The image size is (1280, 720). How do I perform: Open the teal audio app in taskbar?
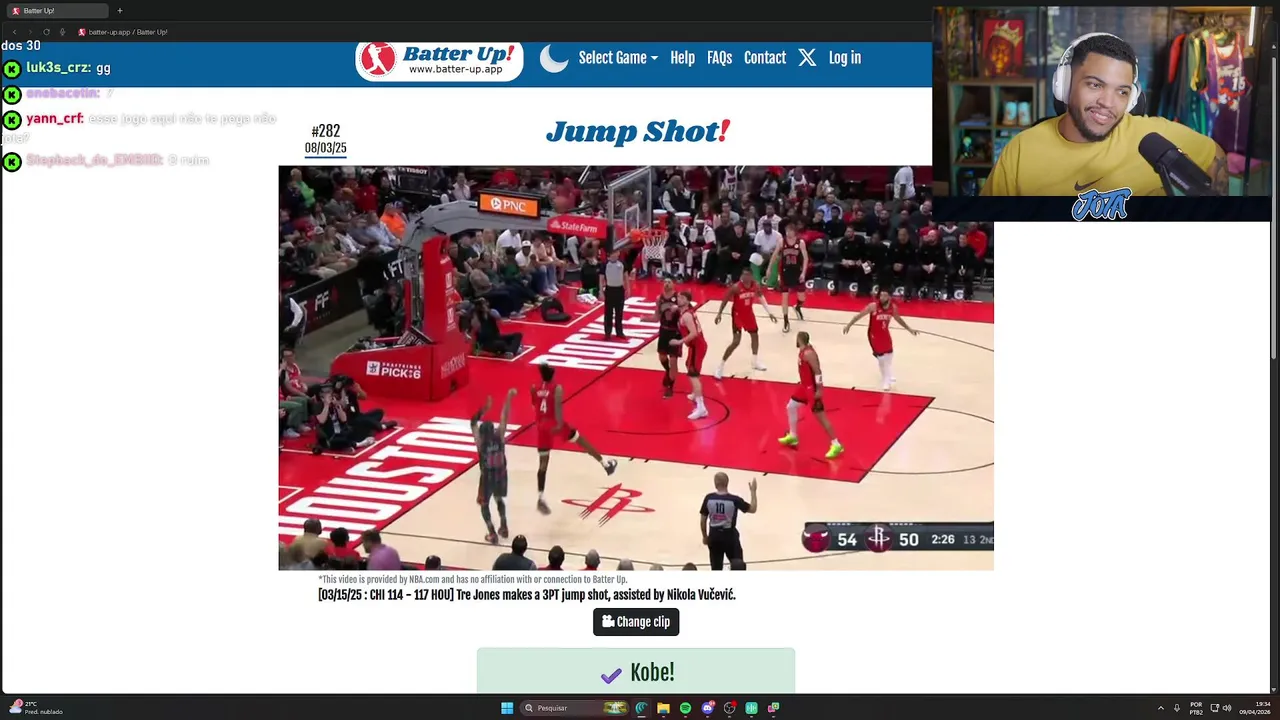coord(751,708)
